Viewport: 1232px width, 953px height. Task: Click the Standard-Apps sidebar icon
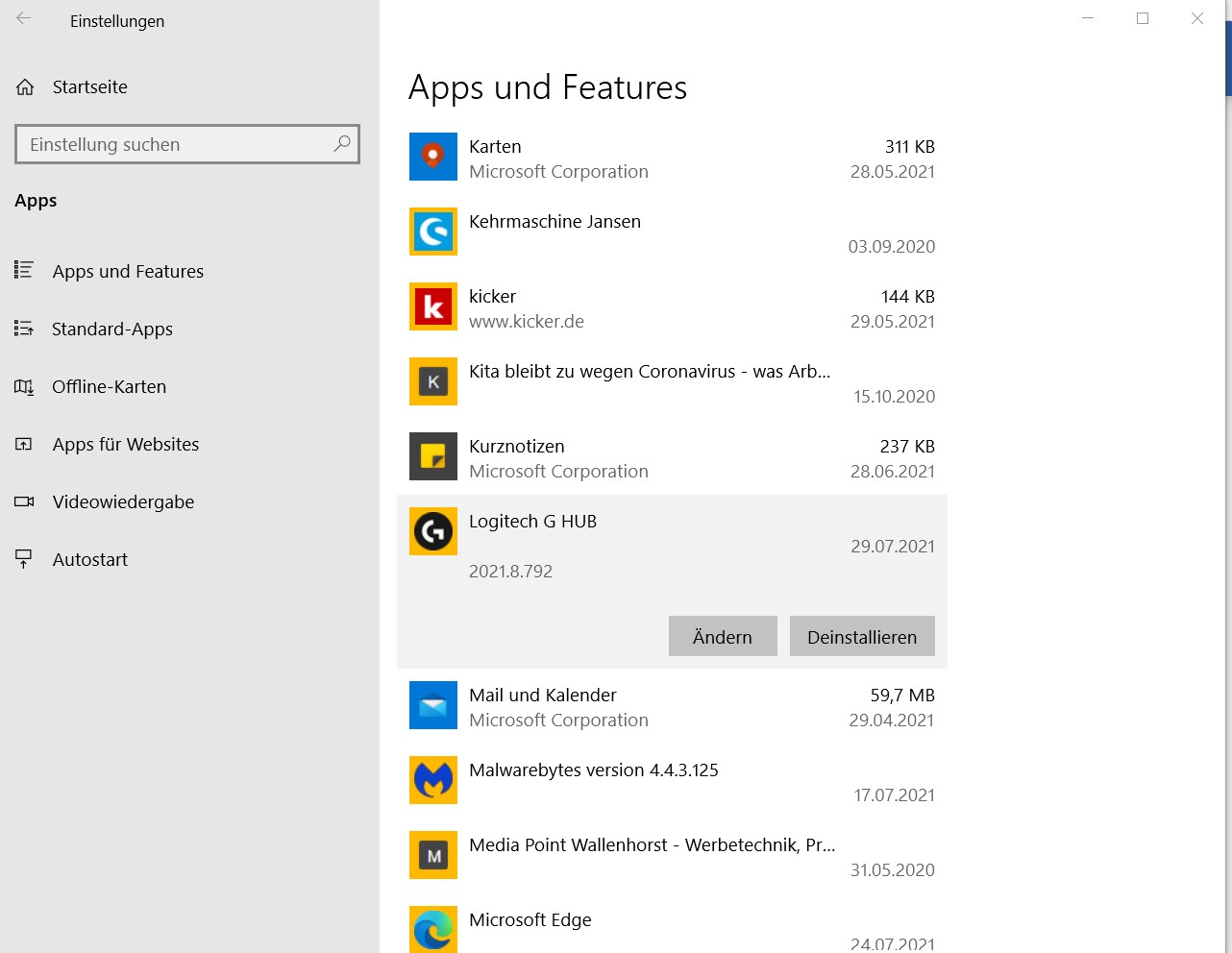(24, 329)
